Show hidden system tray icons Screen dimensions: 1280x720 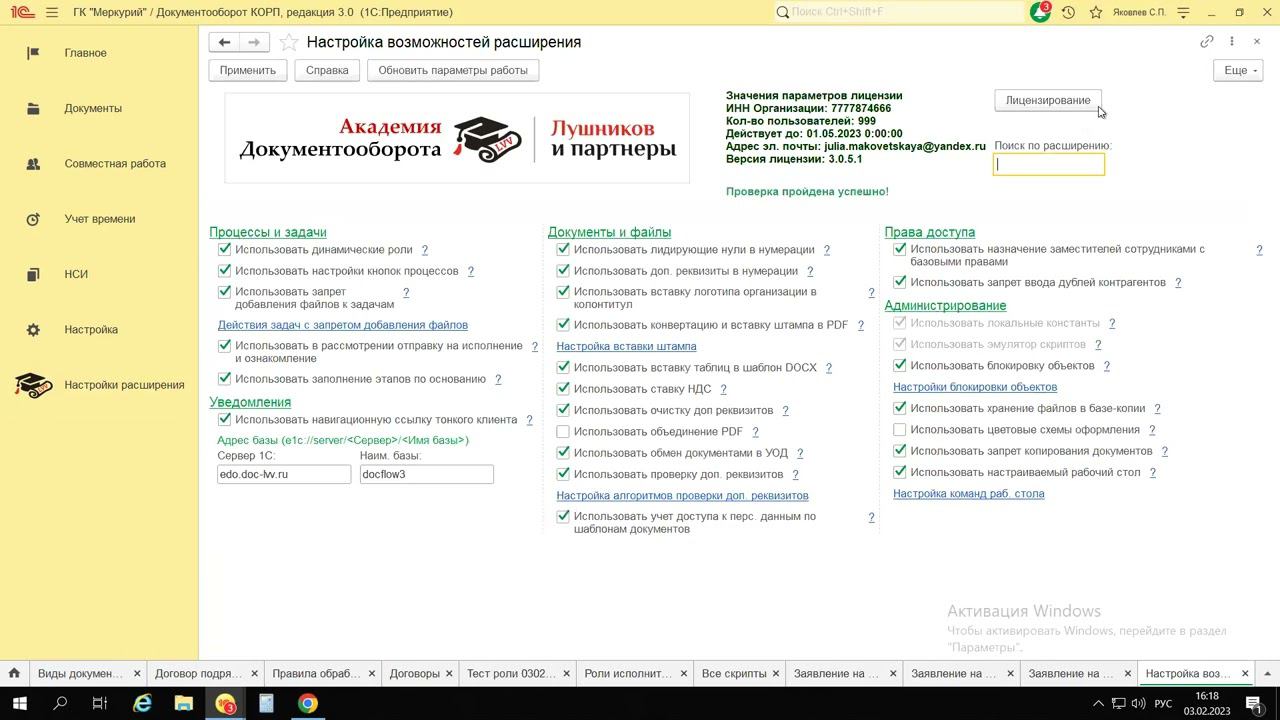(1098, 703)
